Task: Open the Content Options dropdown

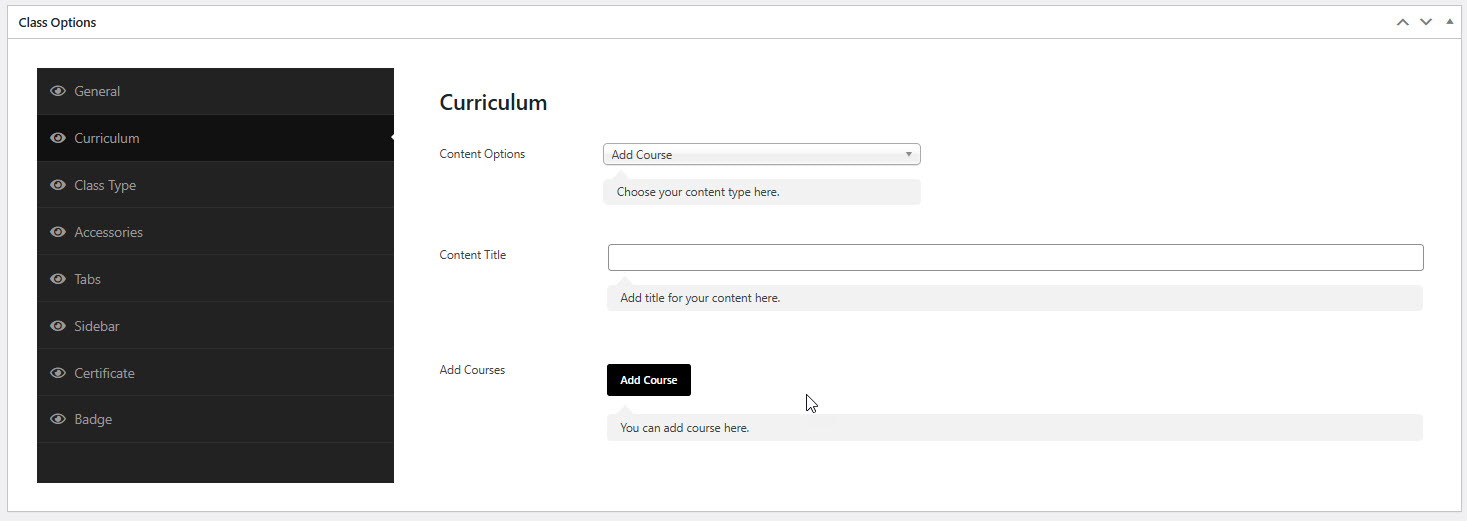Action: pos(761,155)
